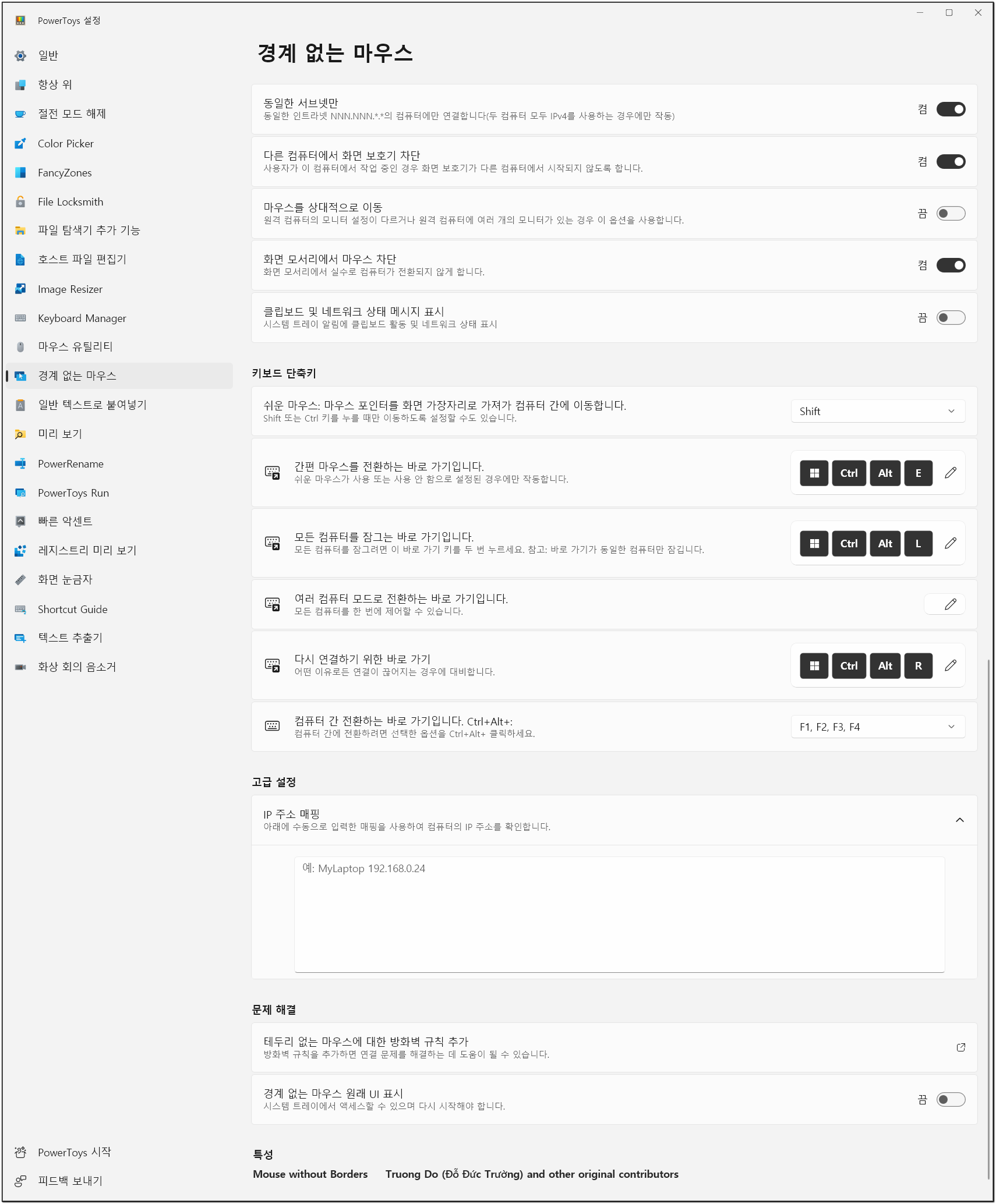Viewport: 996px width, 1204px height.
Task: Click 일반 텍스트로 붙여넣기 icon
Action: [20, 405]
